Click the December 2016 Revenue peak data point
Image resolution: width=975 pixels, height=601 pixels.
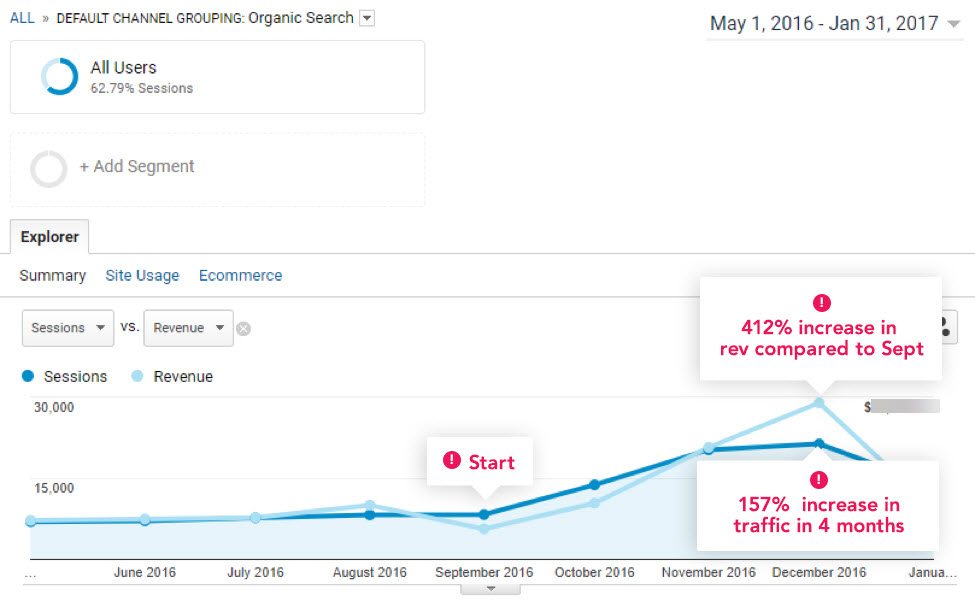tap(819, 403)
